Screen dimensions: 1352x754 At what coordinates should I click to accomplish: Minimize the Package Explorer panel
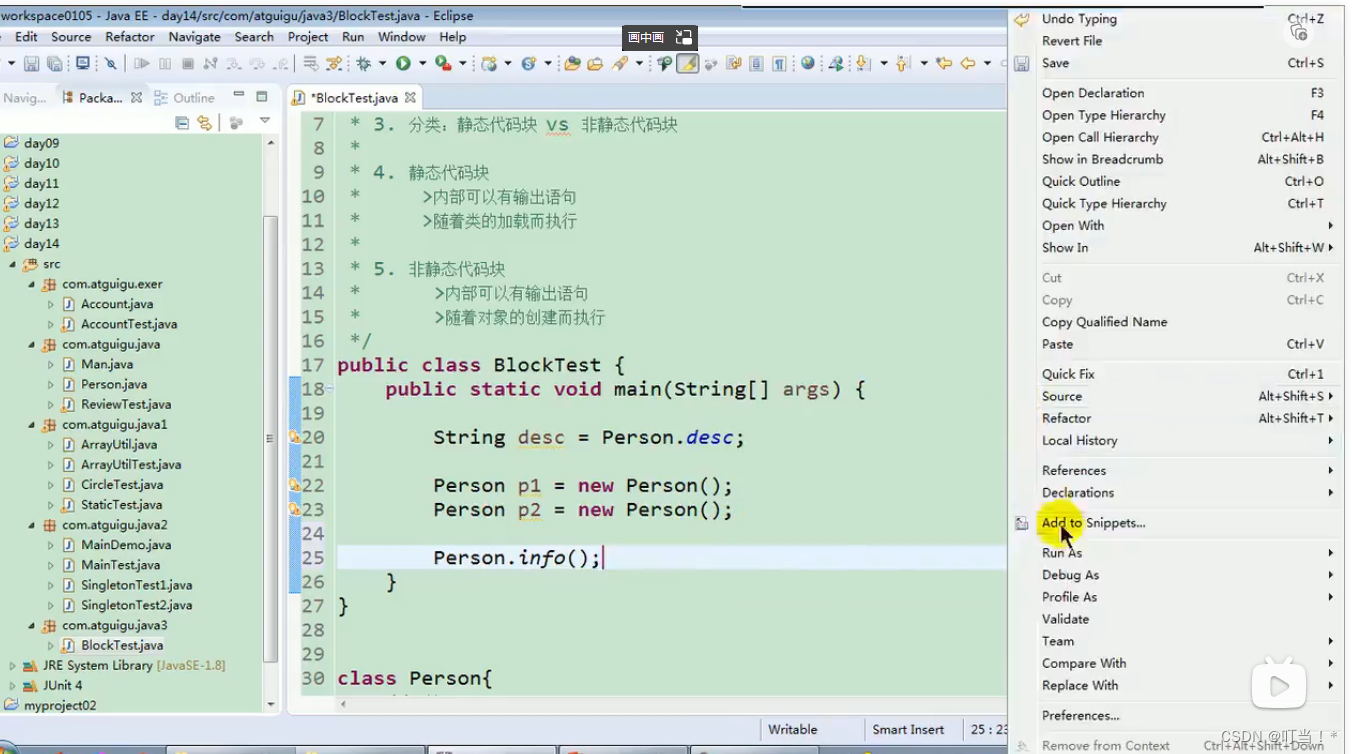click(238, 96)
